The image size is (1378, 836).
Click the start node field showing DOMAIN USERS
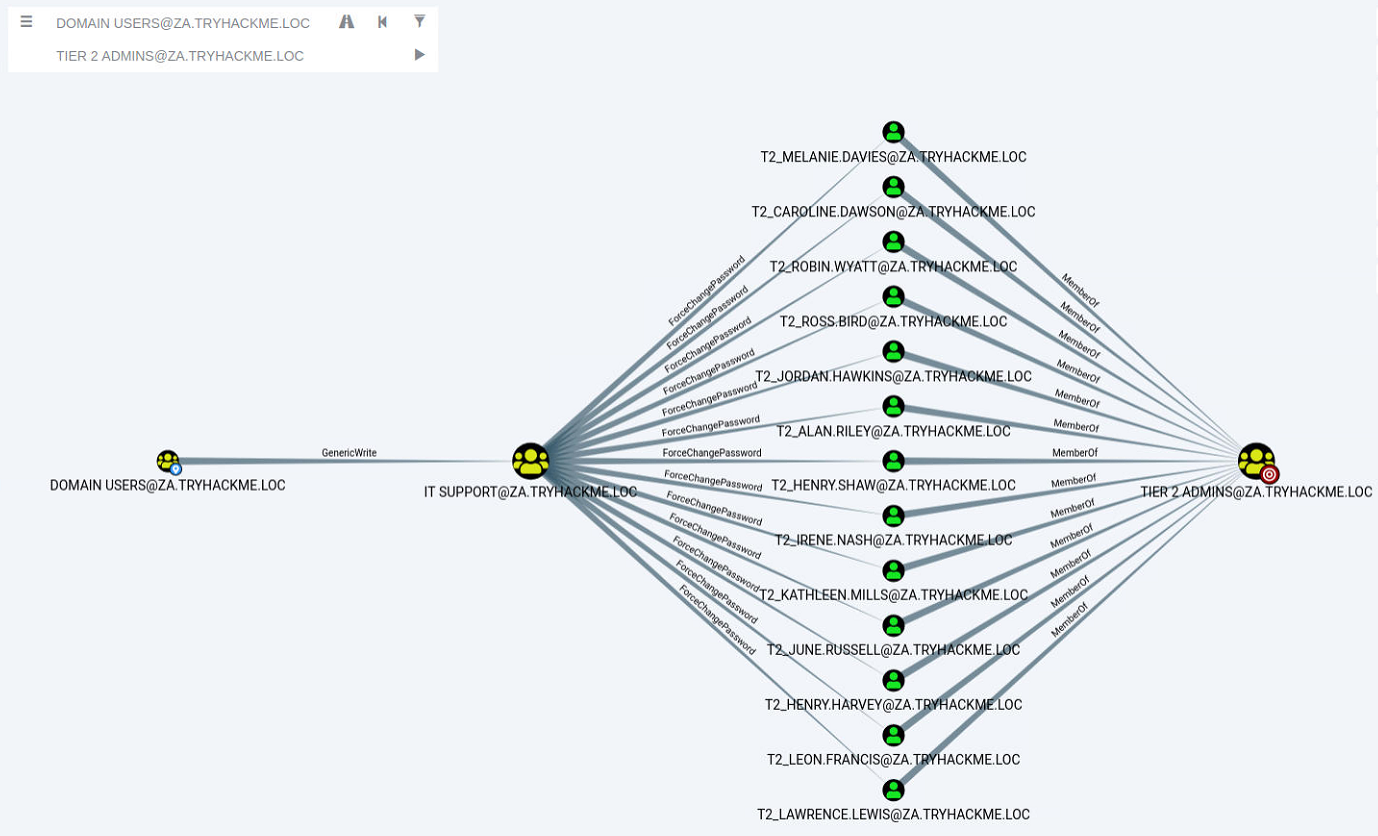pos(183,23)
